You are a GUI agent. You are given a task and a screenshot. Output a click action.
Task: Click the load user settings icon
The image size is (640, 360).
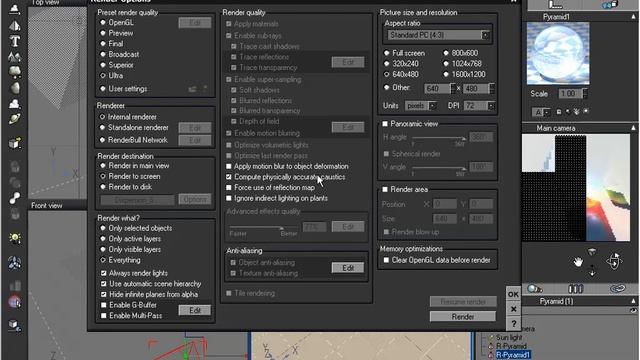[x=192, y=89]
